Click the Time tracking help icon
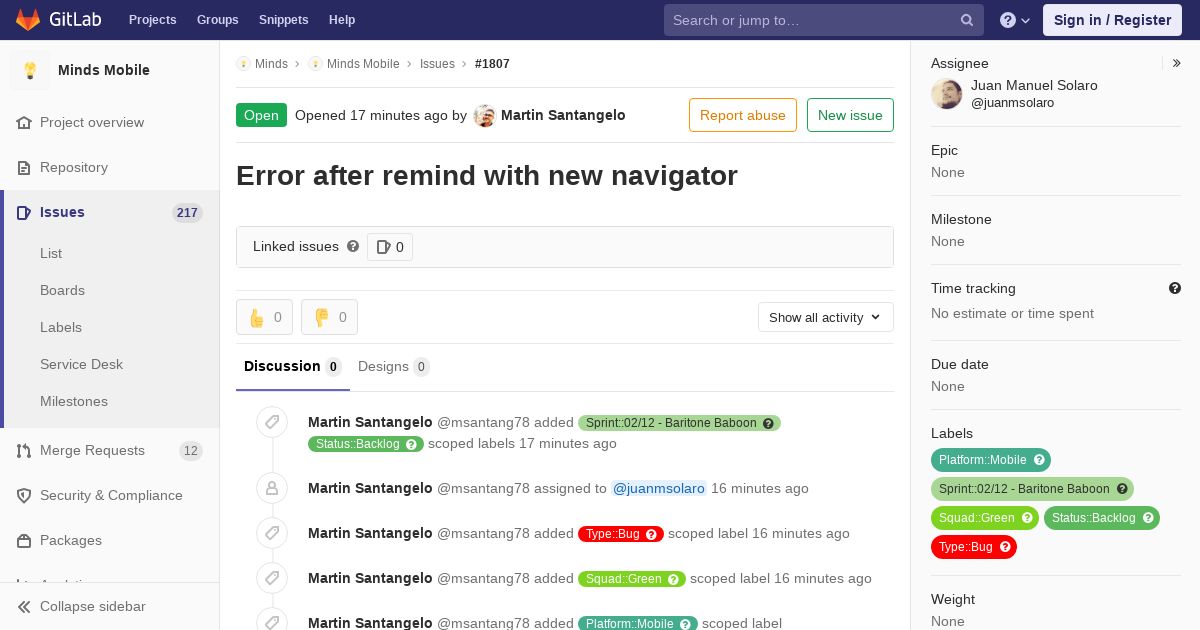Image resolution: width=1200 pixels, height=630 pixels. [1175, 288]
